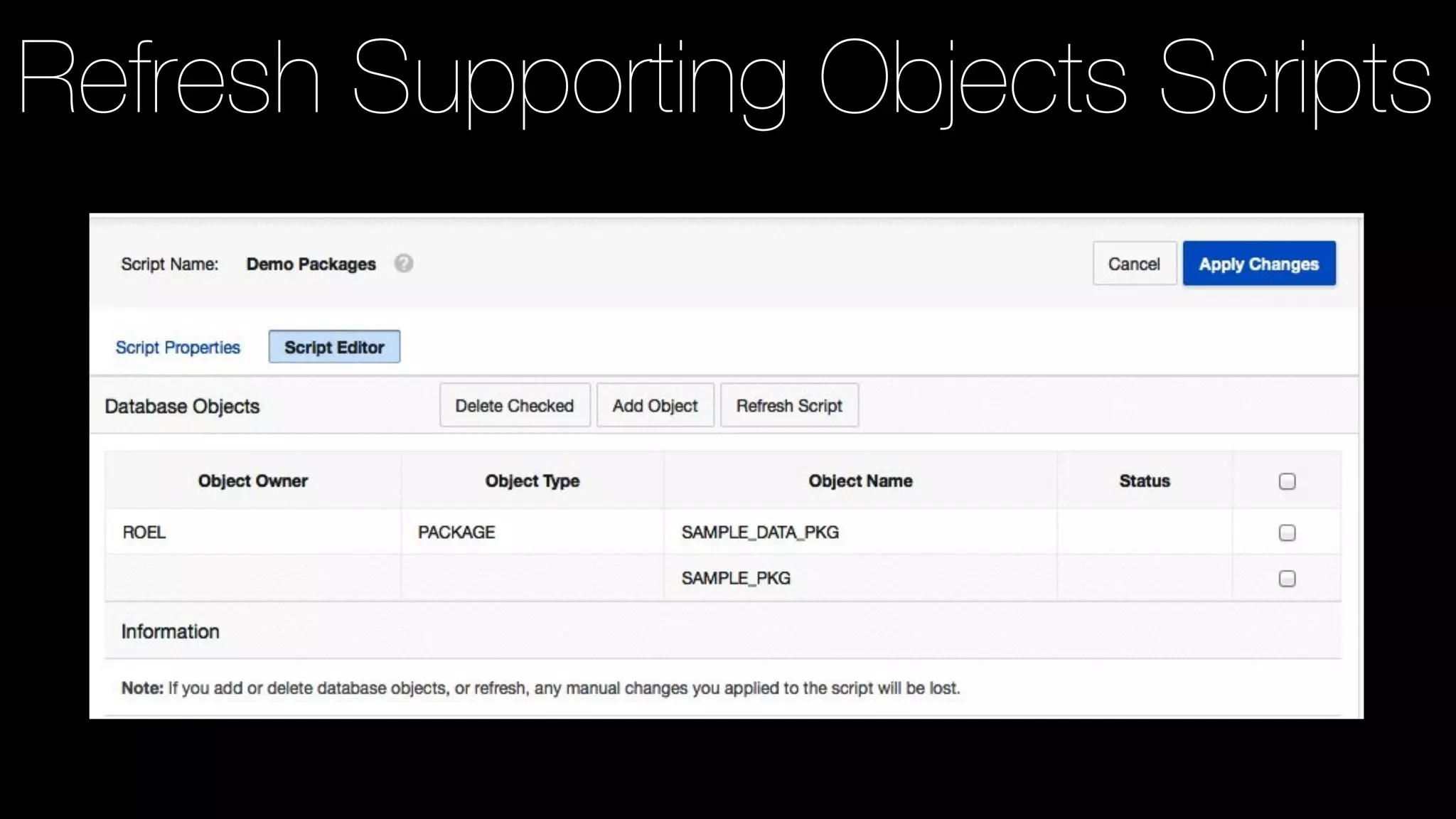The image size is (1456, 819).
Task: Toggle the select-all checkbox in table header
Action: [1287, 481]
